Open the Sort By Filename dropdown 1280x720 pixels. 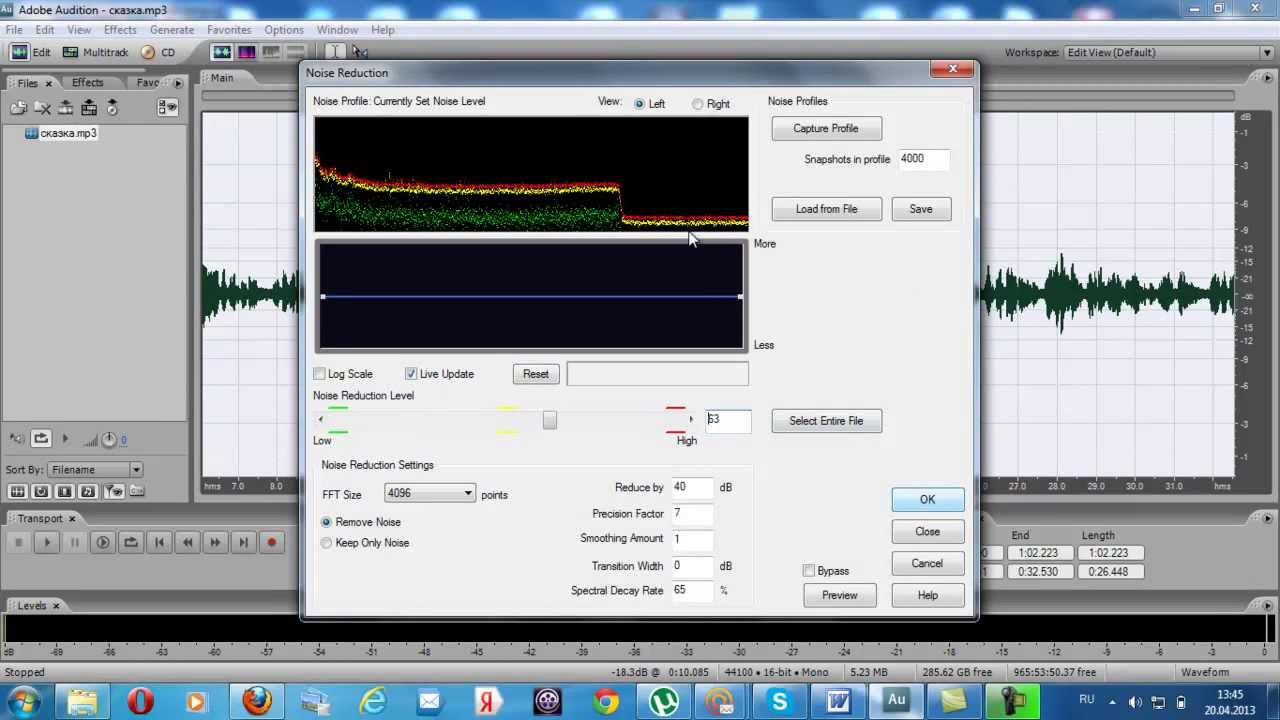click(96, 469)
